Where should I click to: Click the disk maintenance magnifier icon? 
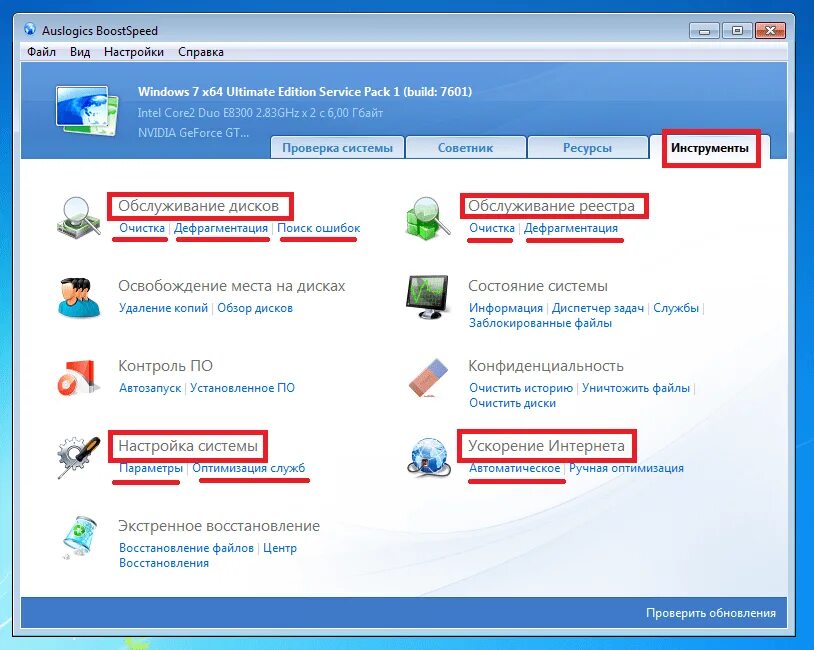coord(78,218)
